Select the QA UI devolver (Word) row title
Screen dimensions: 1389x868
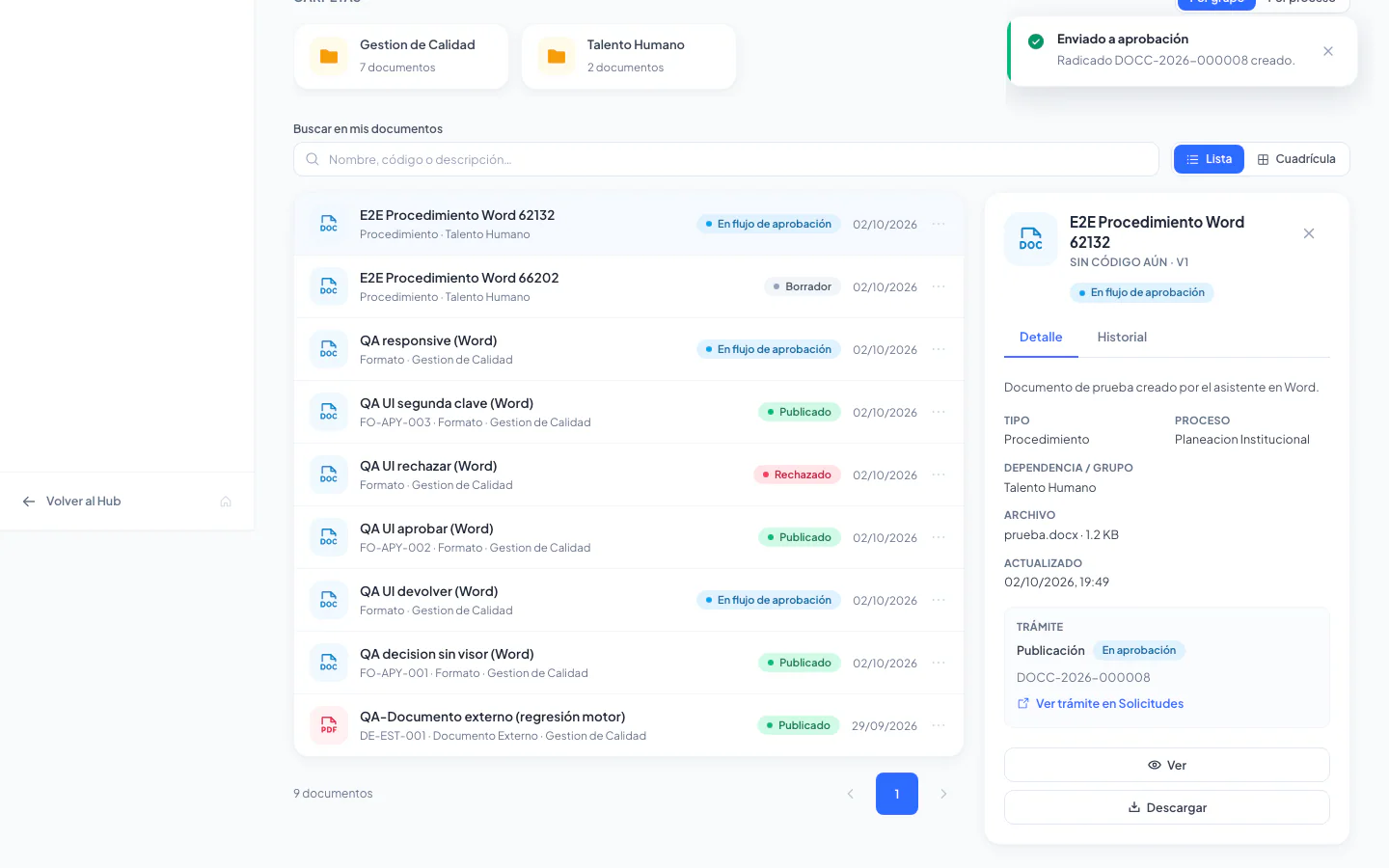pyautogui.click(x=429, y=591)
